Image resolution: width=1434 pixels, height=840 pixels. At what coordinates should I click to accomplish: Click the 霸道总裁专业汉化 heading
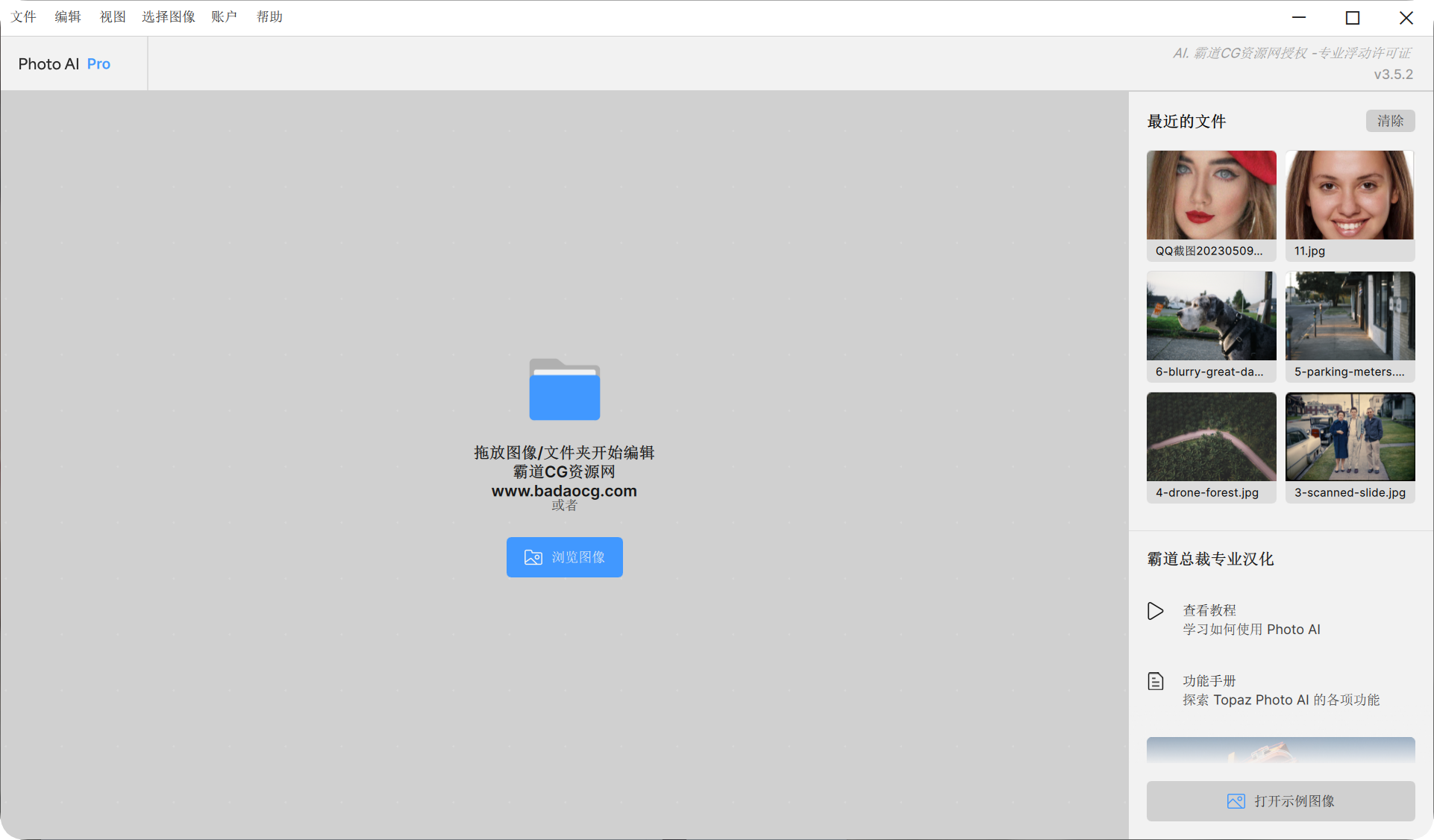1210,559
